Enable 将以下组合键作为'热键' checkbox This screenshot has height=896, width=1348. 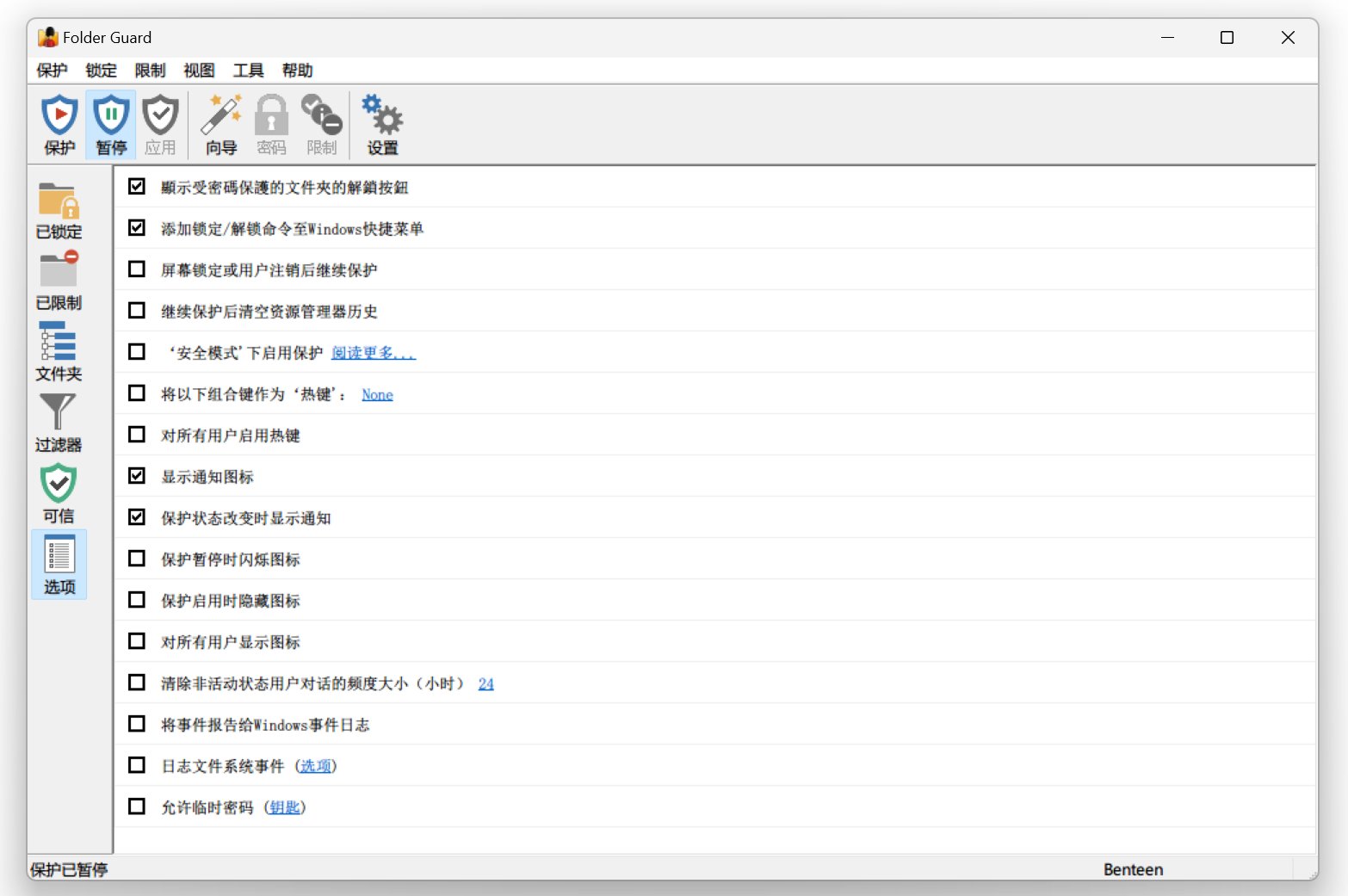pos(137,392)
